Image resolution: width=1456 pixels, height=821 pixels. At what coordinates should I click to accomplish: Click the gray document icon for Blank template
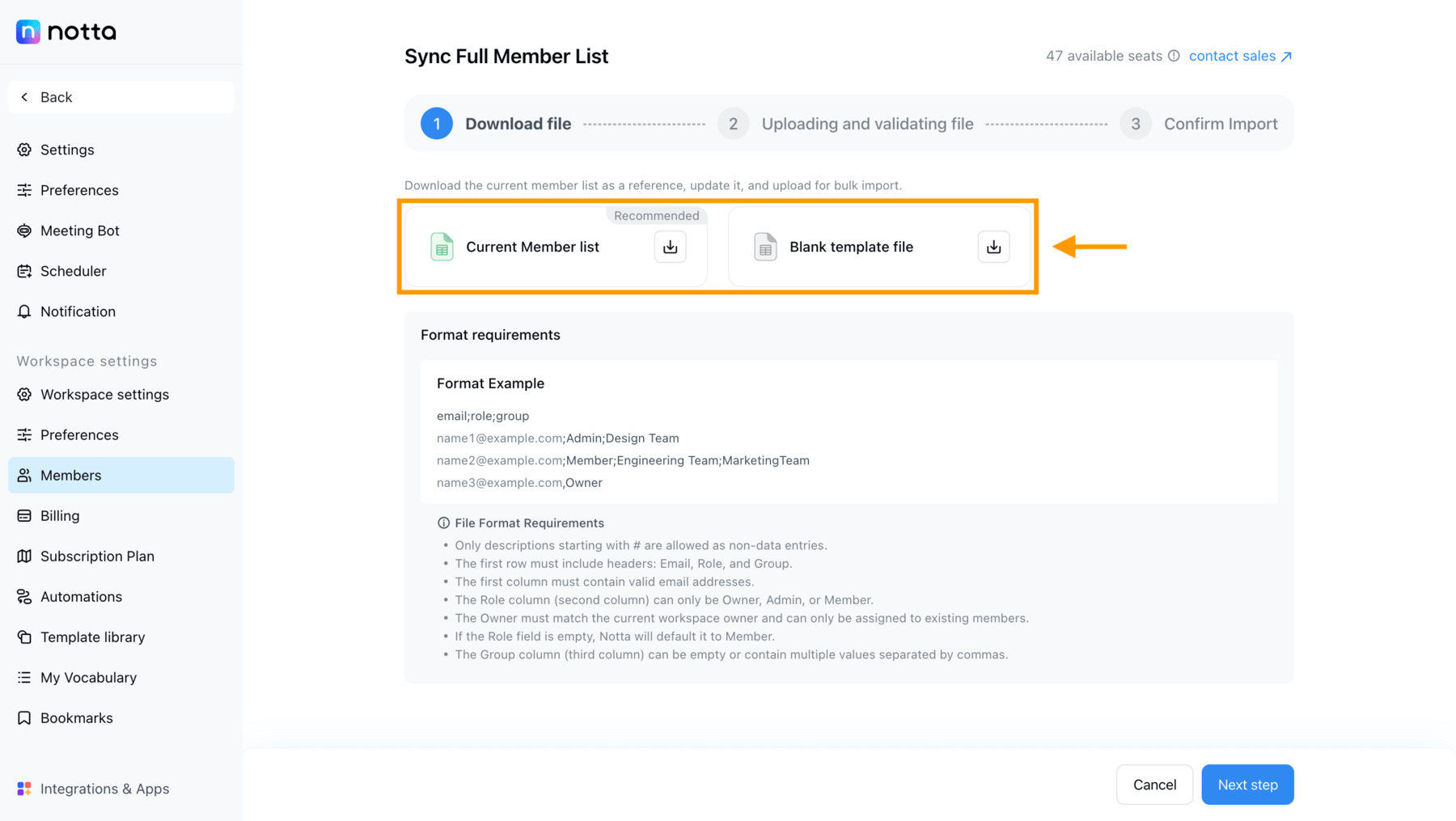tap(765, 247)
